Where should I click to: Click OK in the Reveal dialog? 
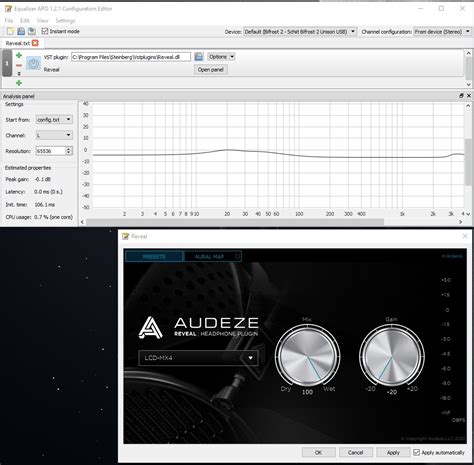(318, 452)
